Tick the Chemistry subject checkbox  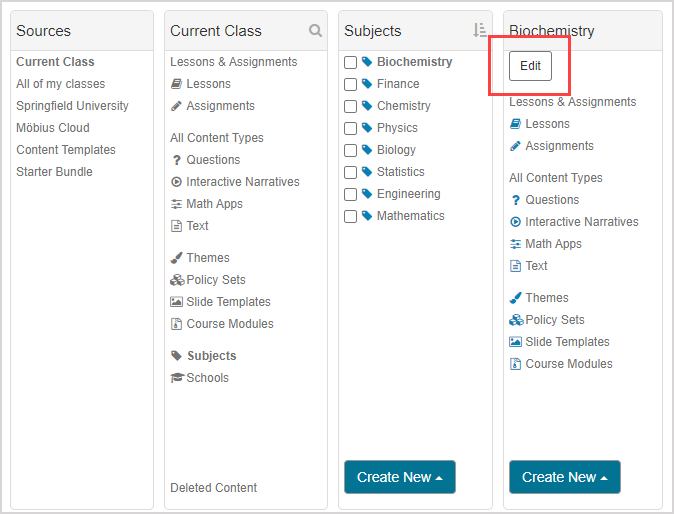click(x=351, y=106)
